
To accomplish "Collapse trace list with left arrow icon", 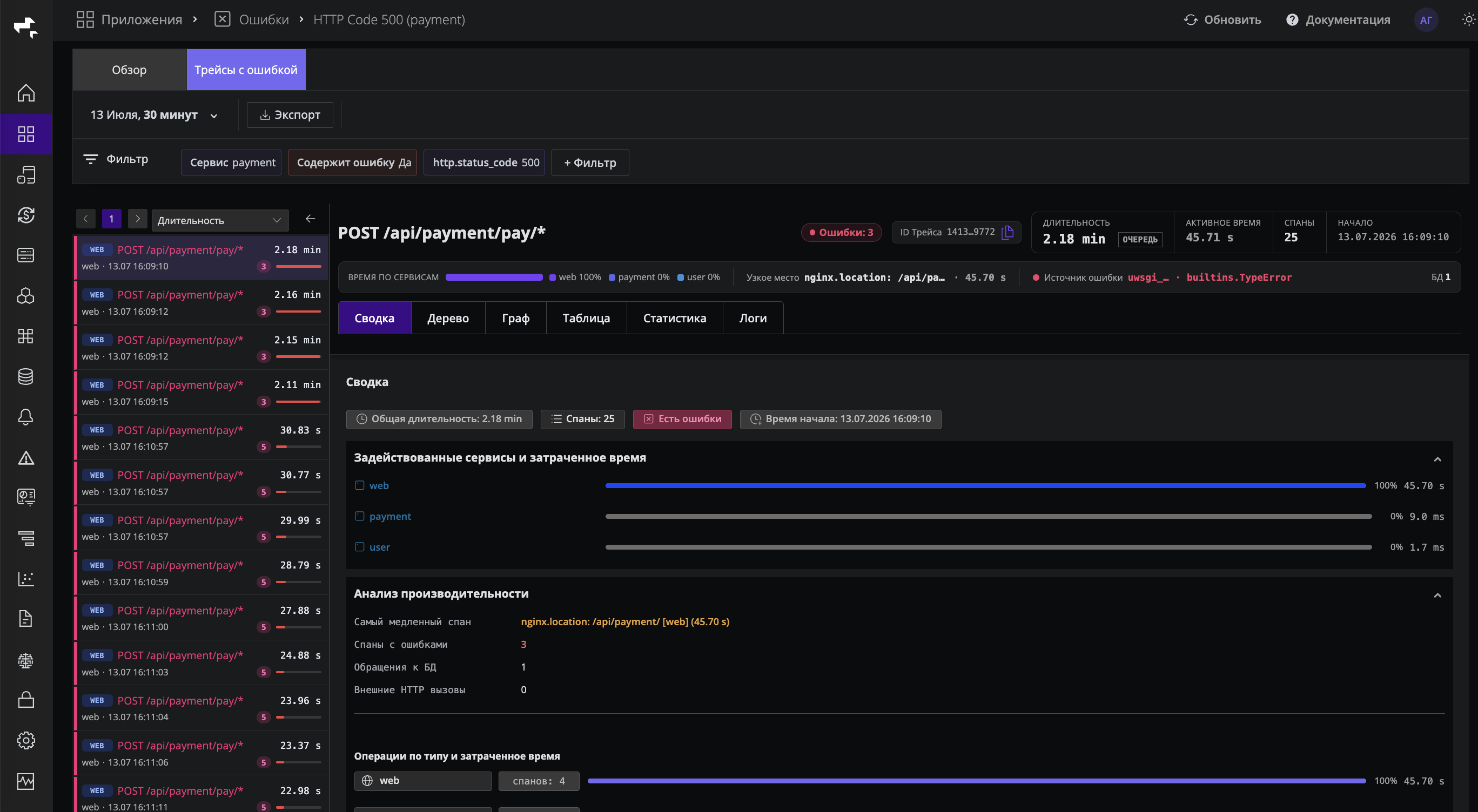I will (x=311, y=219).
